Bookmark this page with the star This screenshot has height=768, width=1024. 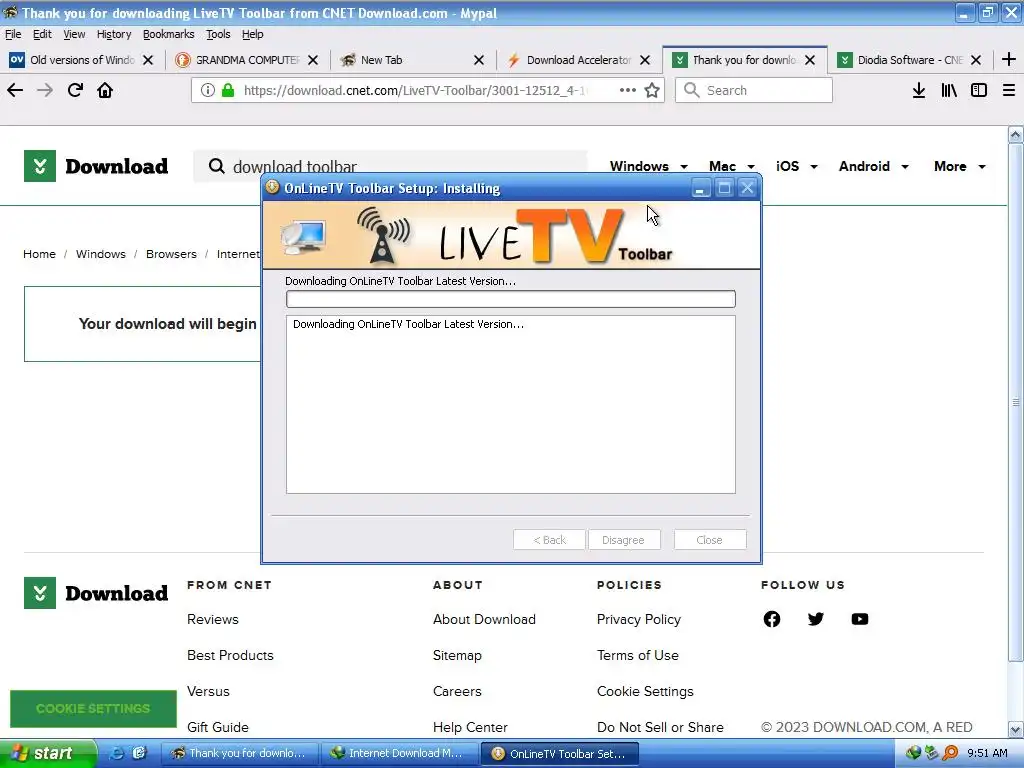pos(652,90)
